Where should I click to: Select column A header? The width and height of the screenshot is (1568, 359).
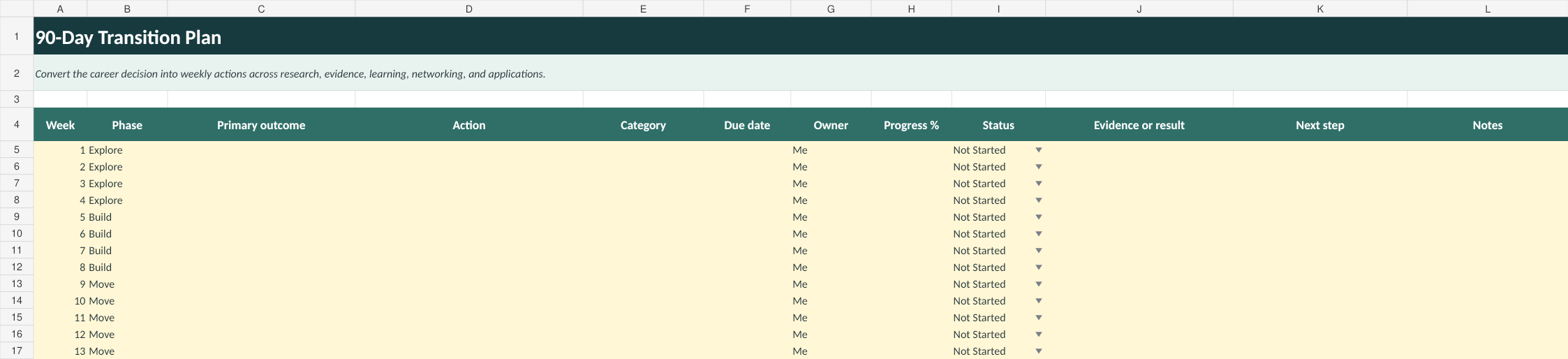pyautogui.click(x=60, y=8)
